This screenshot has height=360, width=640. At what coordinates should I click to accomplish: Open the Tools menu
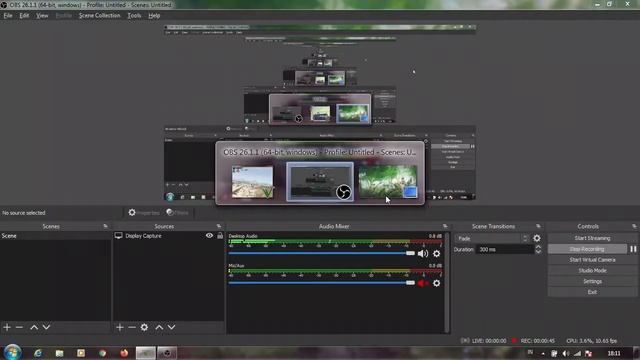click(x=134, y=16)
